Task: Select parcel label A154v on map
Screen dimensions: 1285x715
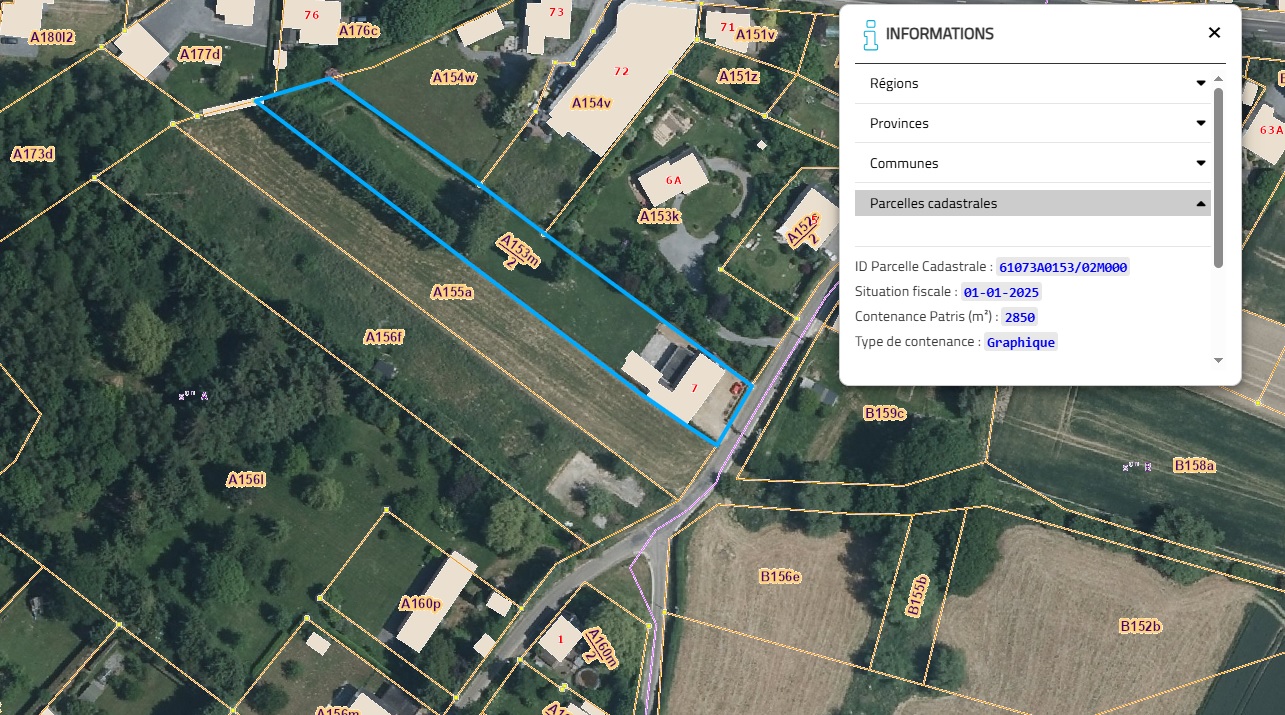Action: [591, 103]
